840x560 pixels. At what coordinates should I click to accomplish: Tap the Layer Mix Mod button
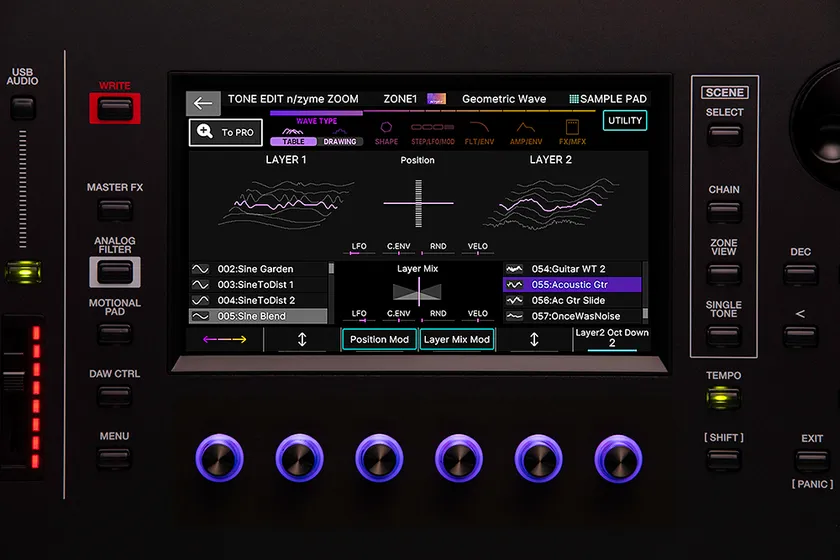456,339
